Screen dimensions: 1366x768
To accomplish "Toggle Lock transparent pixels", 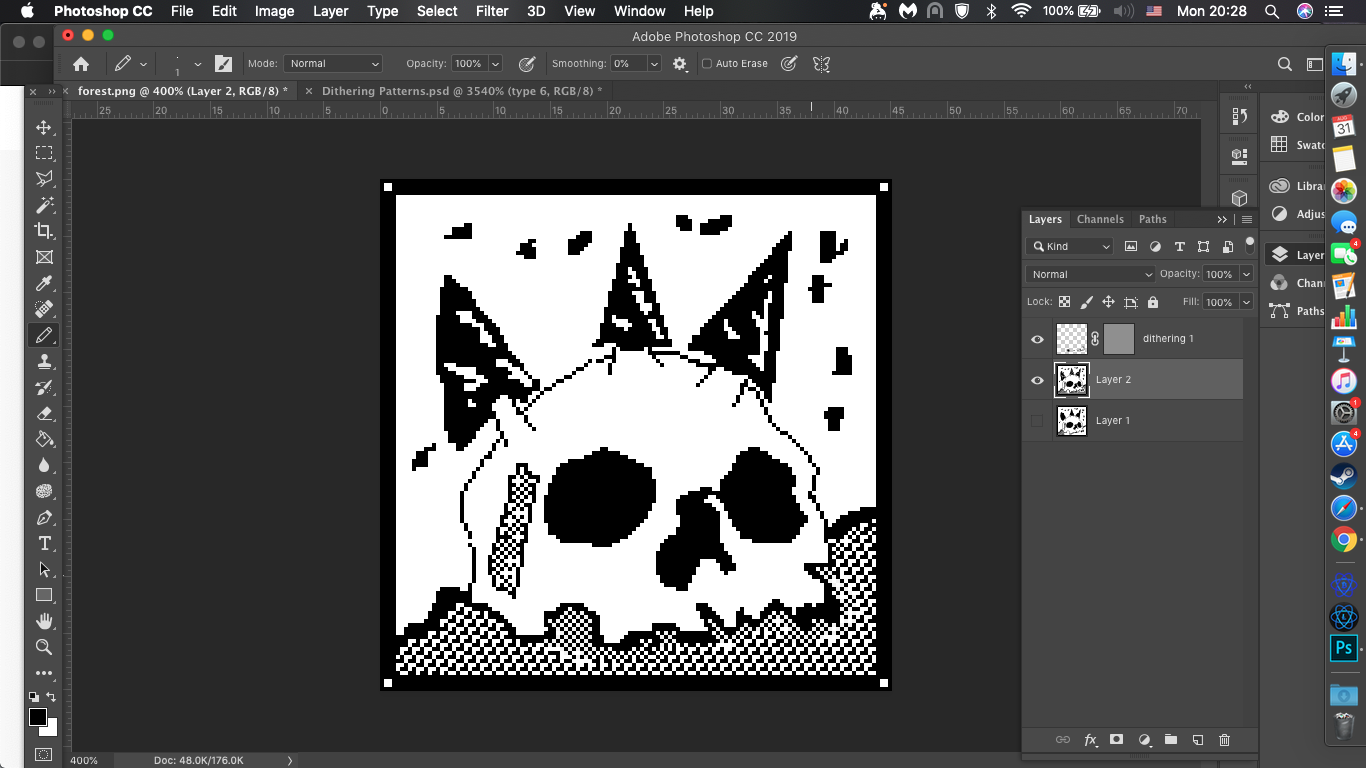I will coord(1065,302).
